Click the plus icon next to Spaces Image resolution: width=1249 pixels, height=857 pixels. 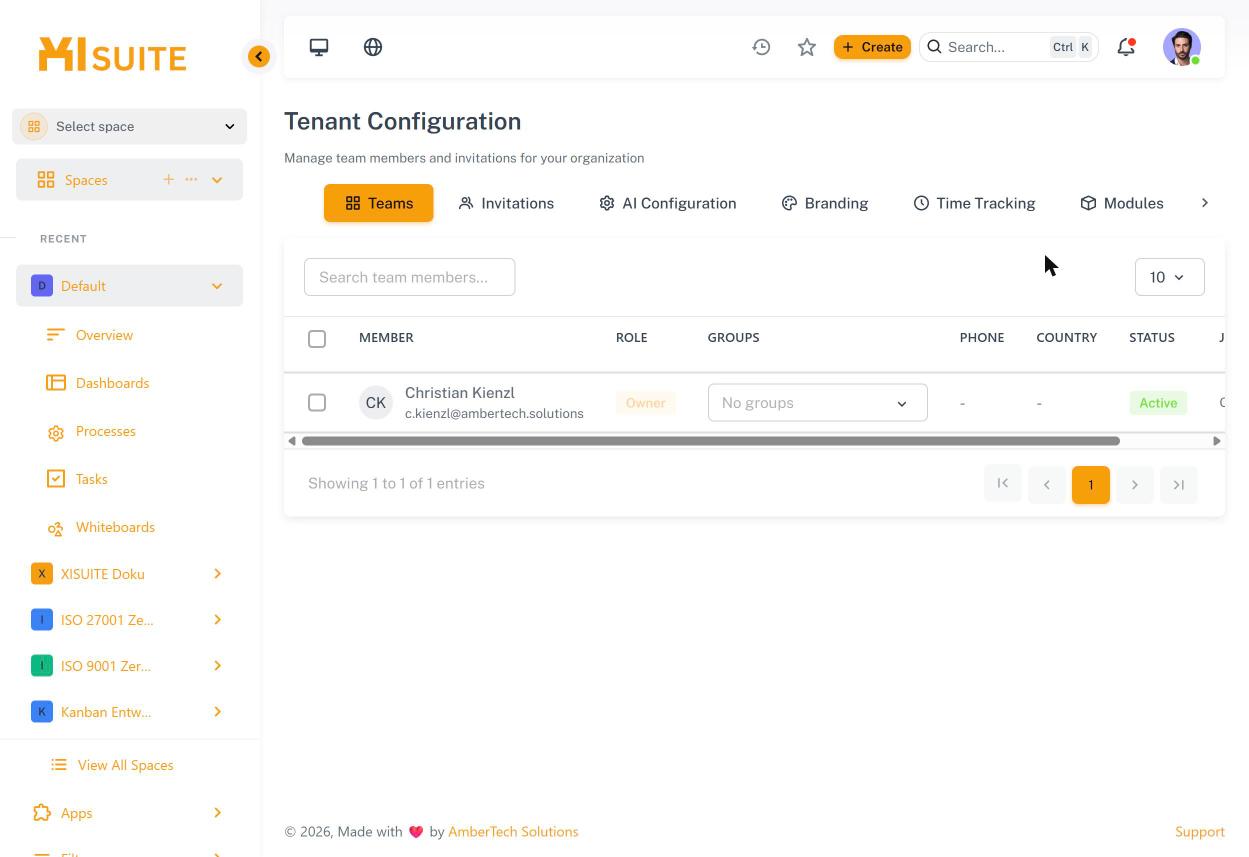(168, 180)
